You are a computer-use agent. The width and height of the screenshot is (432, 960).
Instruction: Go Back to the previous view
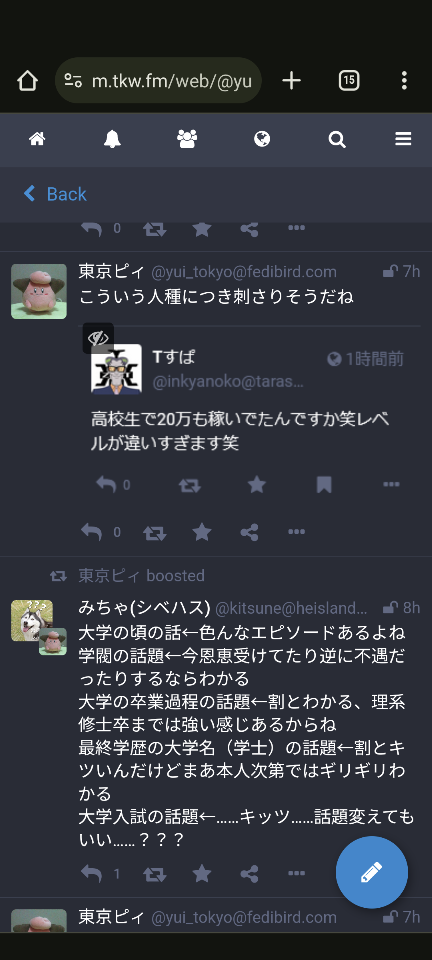point(55,194)
